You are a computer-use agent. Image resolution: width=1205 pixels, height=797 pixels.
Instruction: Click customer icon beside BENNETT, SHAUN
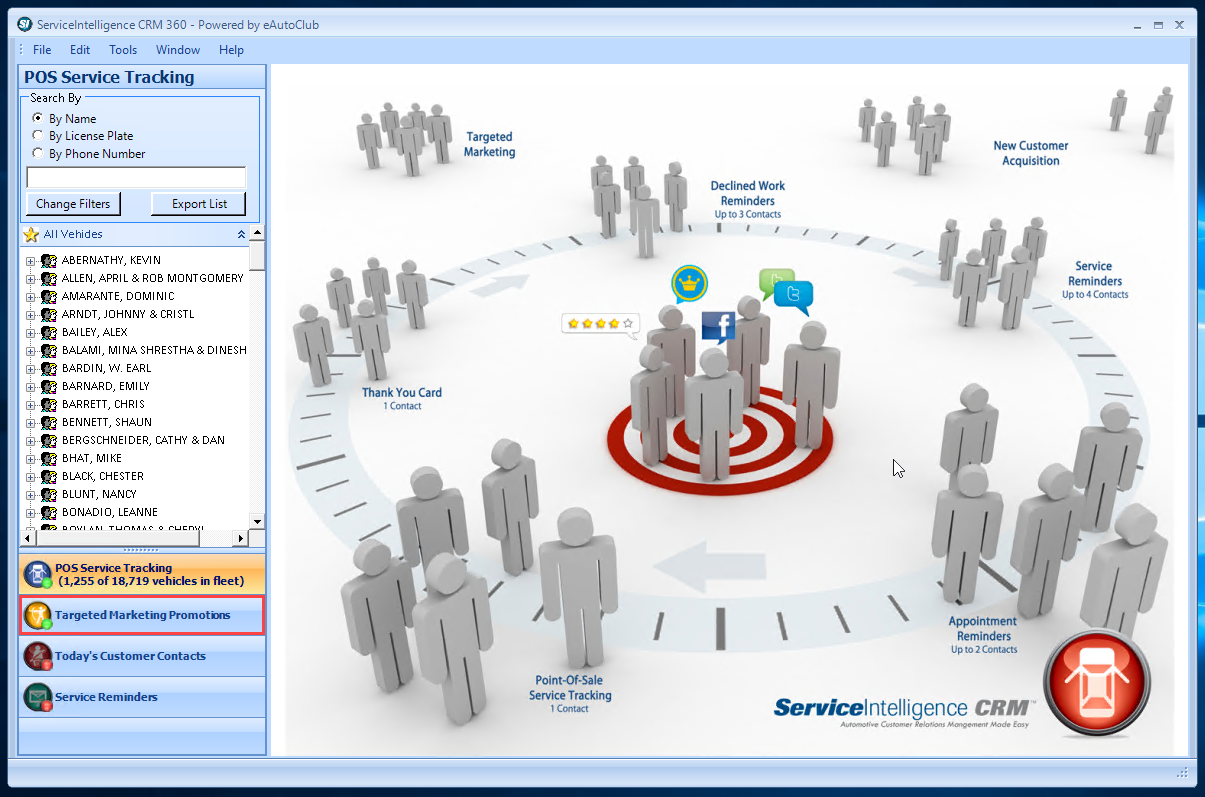[48, 422]
